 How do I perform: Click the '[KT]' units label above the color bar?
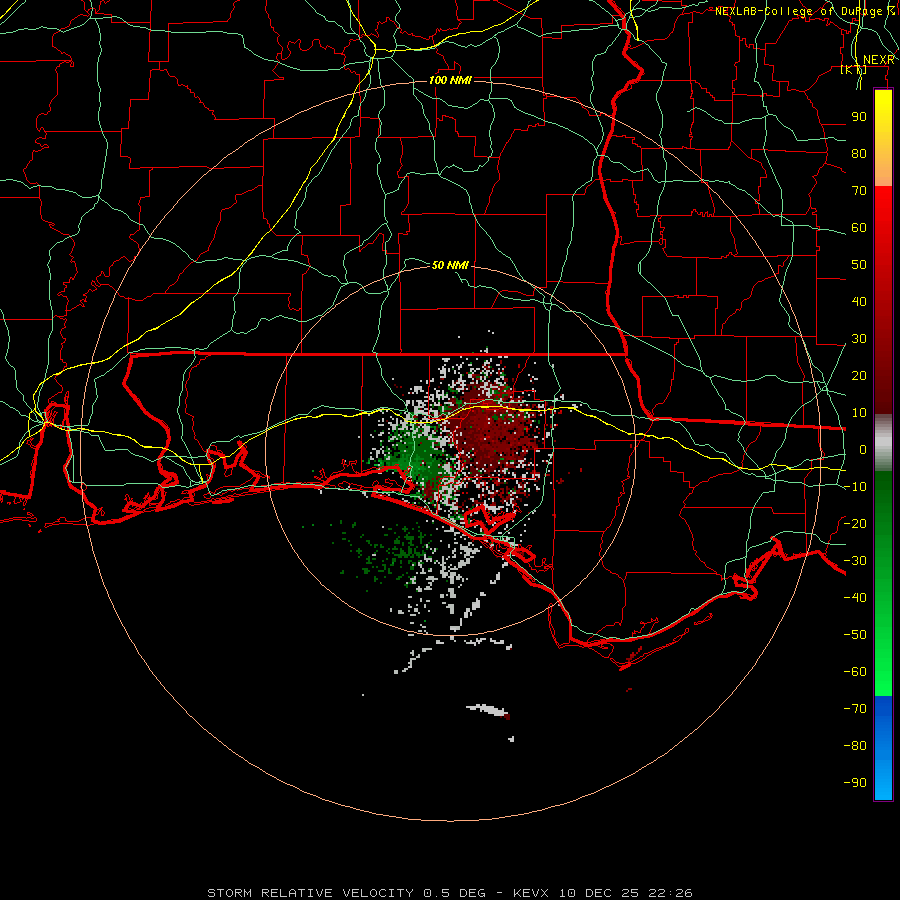pos(854,69)
